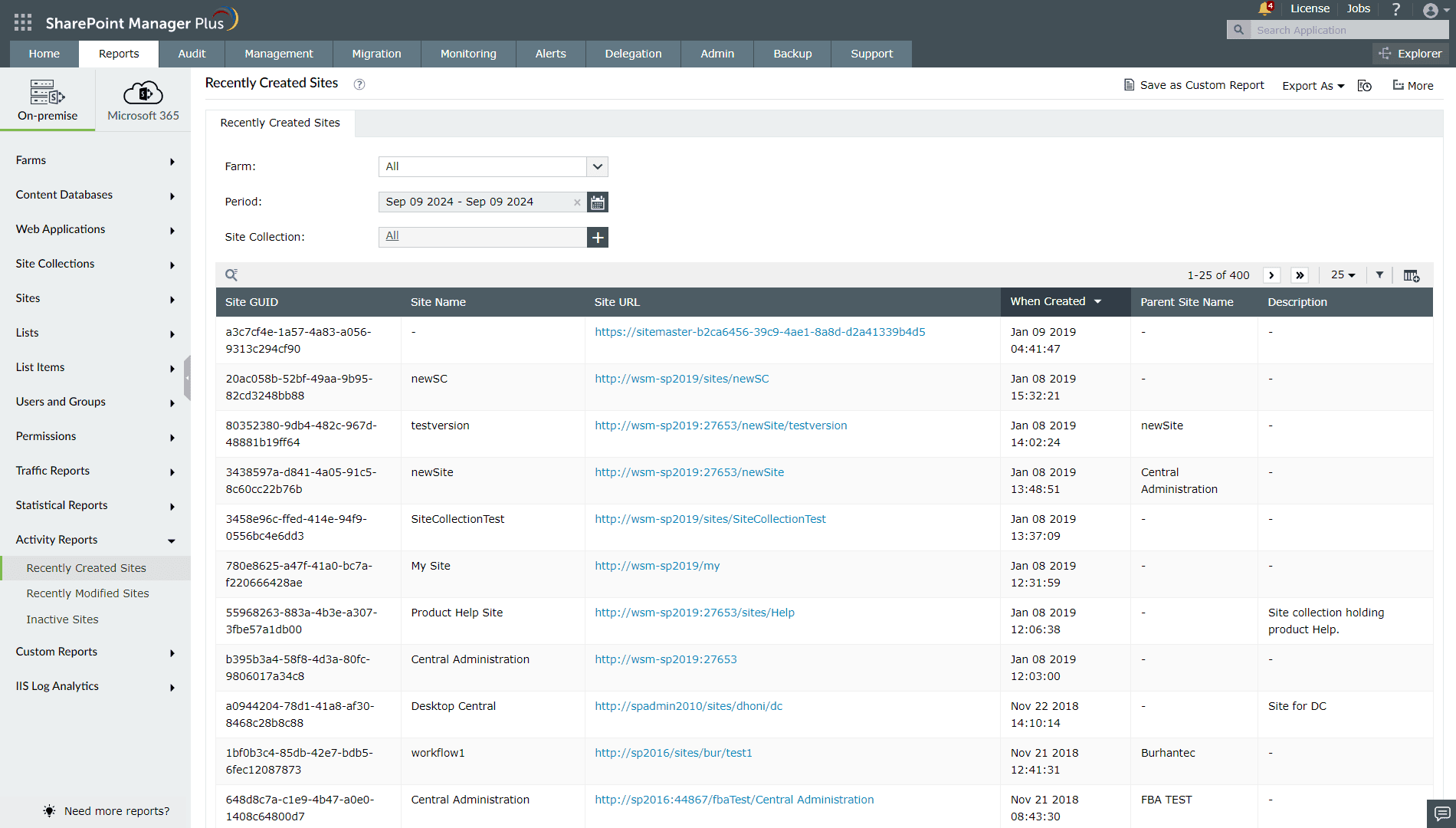Open the app launcher grid icon

tap(23, 22)
